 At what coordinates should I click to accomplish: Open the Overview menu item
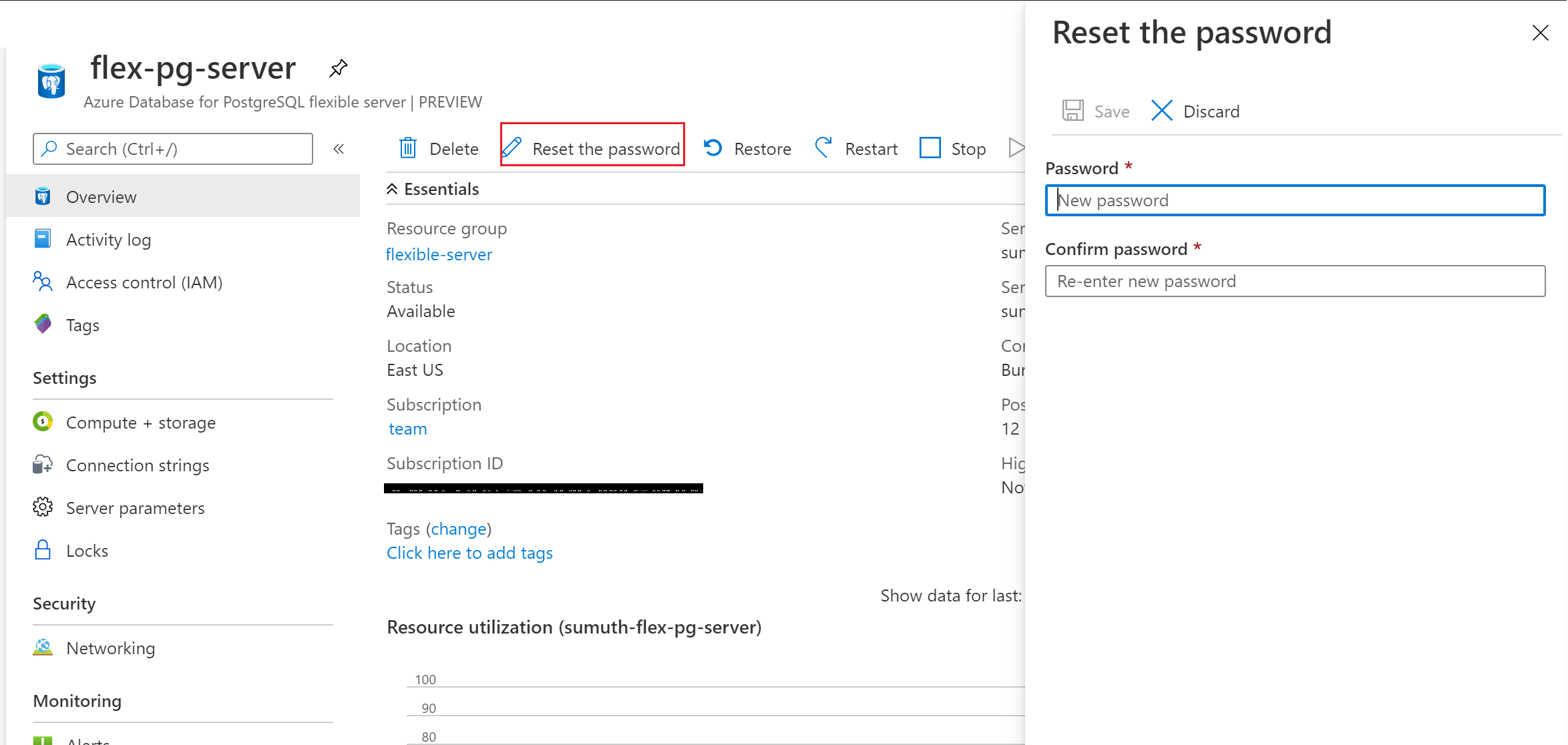click(x=101, y=196)
